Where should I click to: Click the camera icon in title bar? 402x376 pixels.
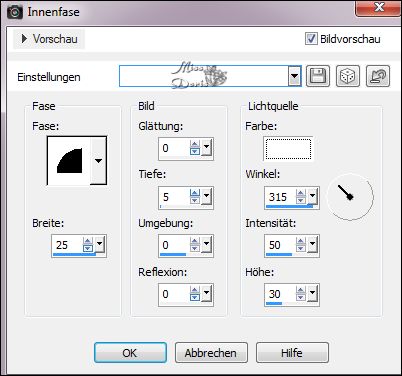(x=14, y=12)
